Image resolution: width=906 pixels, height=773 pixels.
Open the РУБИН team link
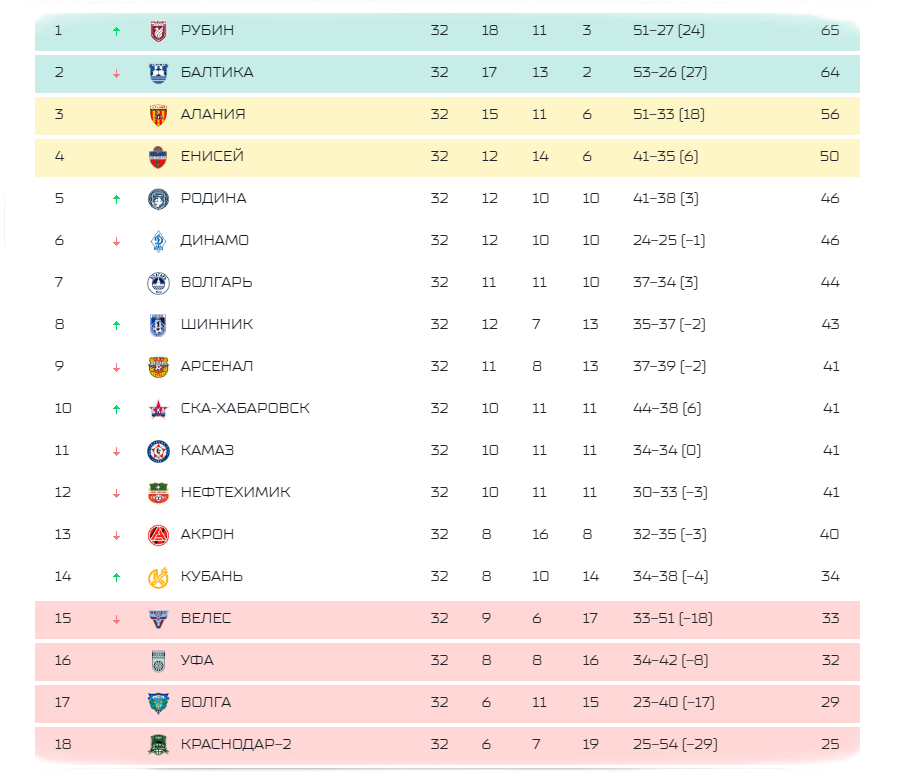click(x=207, y=31)
